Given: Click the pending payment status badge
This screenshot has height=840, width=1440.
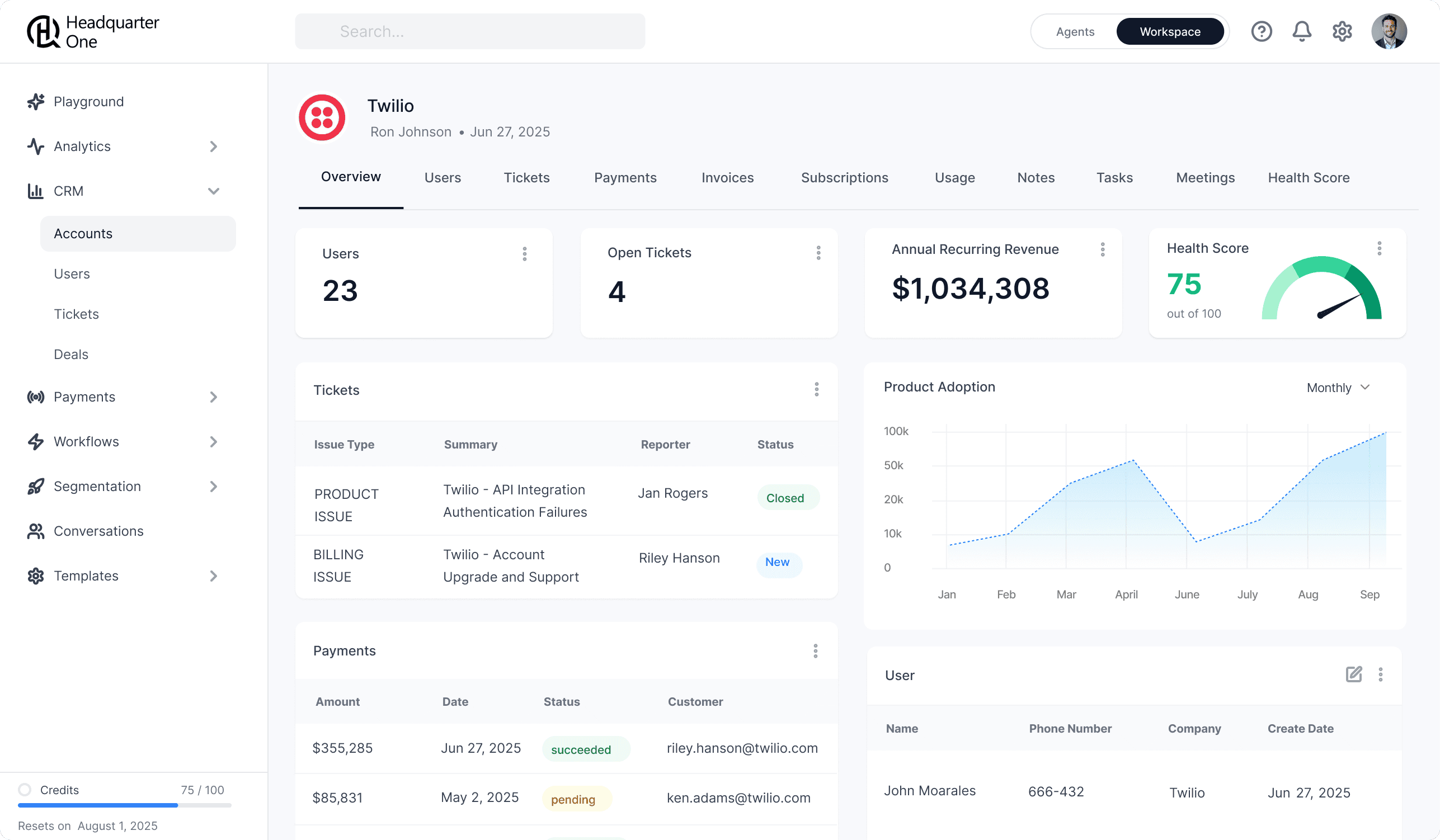Looking at the screenshot, I should [x=577, y=799].
